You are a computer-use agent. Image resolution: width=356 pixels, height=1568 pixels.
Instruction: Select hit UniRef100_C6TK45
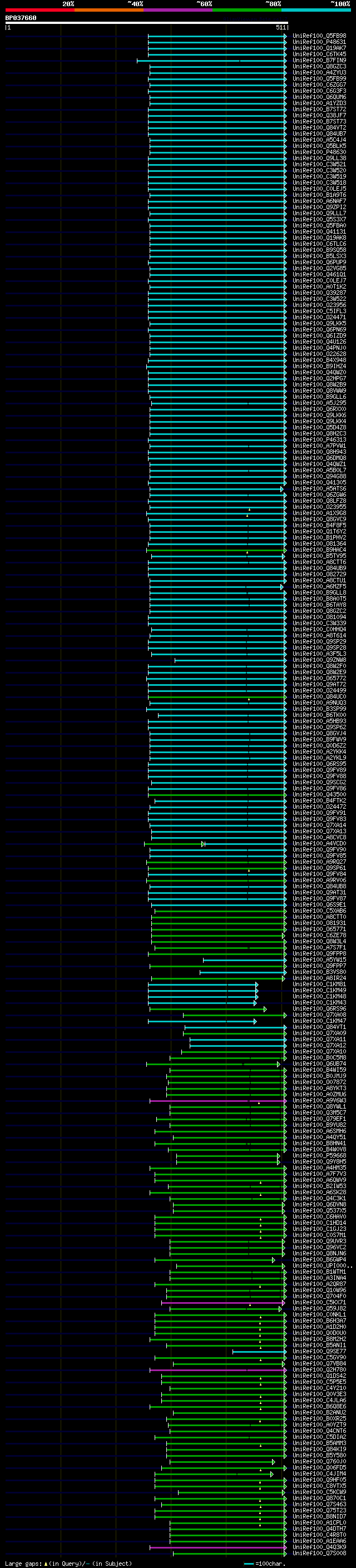pos(319,54)
